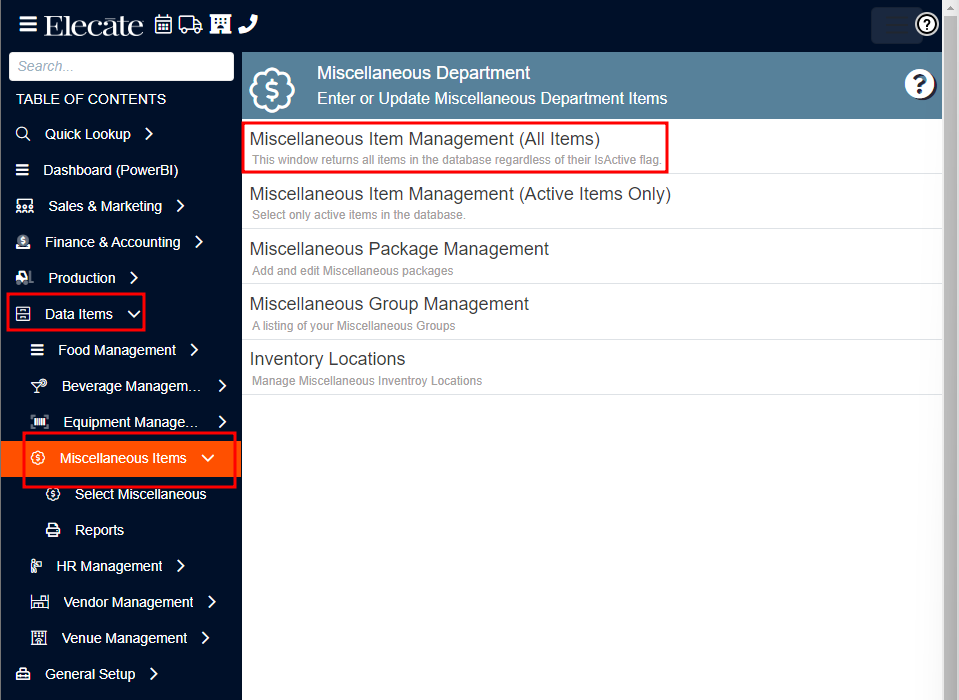Click the Sales & Marketing people icon
The image size is (959, 700).
24,206
